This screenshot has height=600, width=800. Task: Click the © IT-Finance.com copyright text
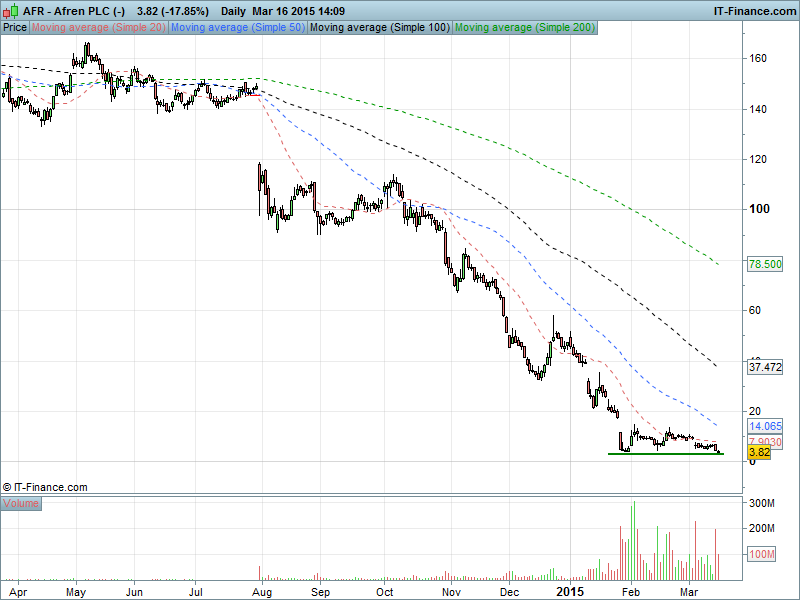(x=45, y=487)
